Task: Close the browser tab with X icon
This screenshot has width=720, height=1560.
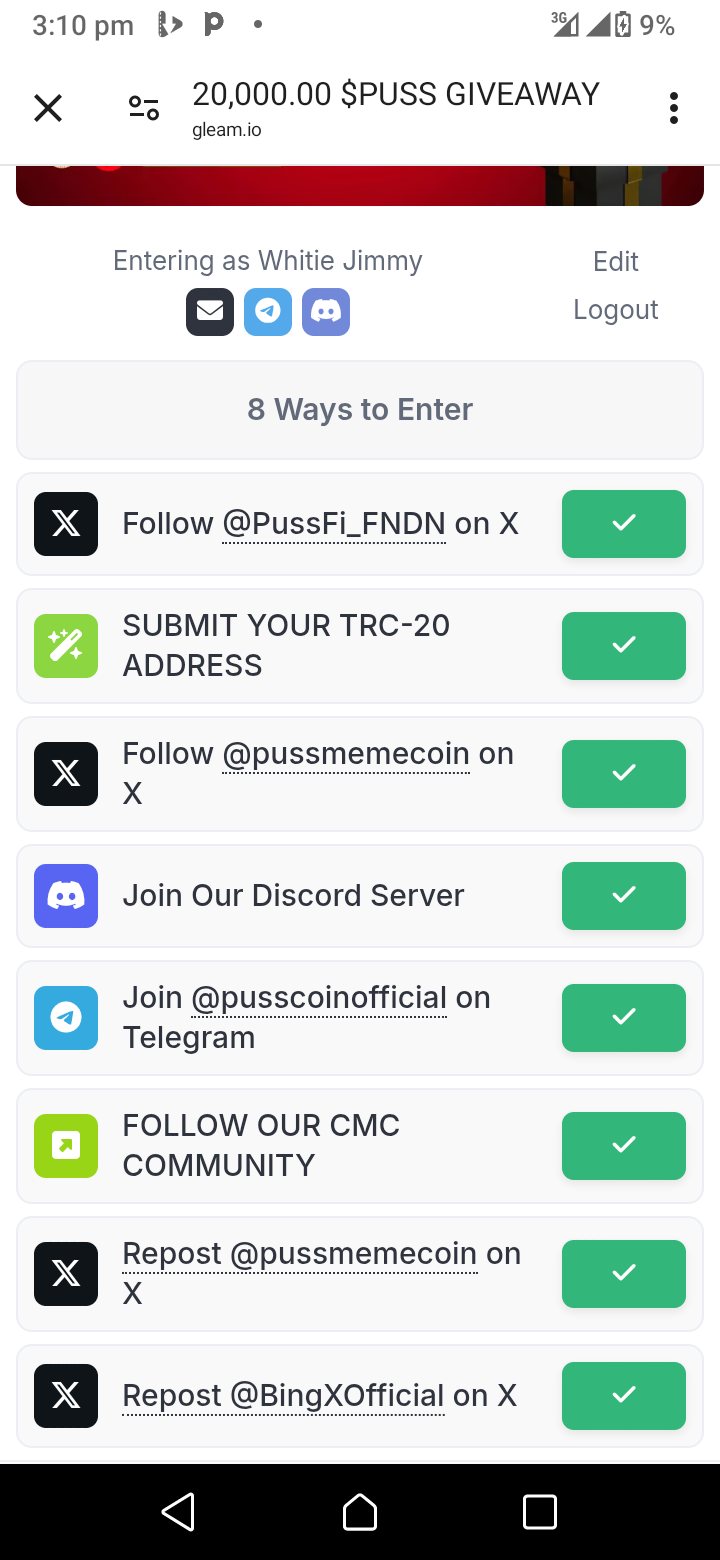Action: pyautogui.click(x=48, y=108)
